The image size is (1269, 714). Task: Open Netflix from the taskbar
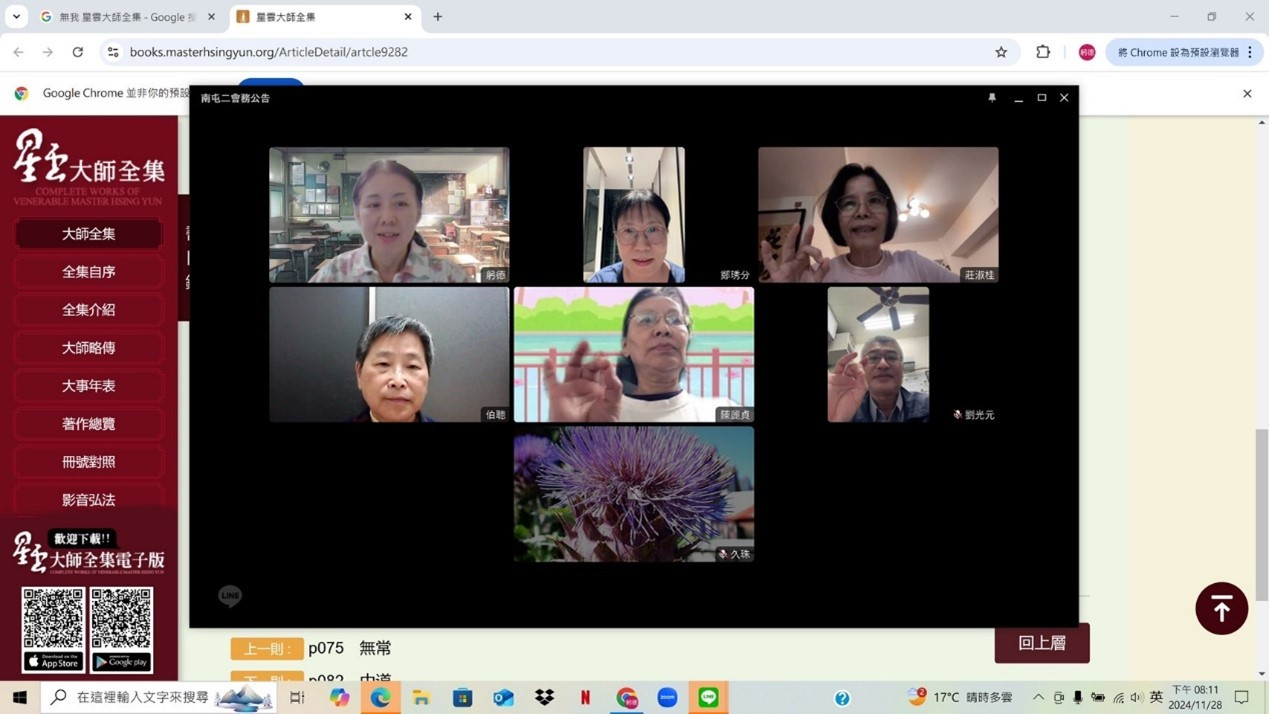(585, 697)
